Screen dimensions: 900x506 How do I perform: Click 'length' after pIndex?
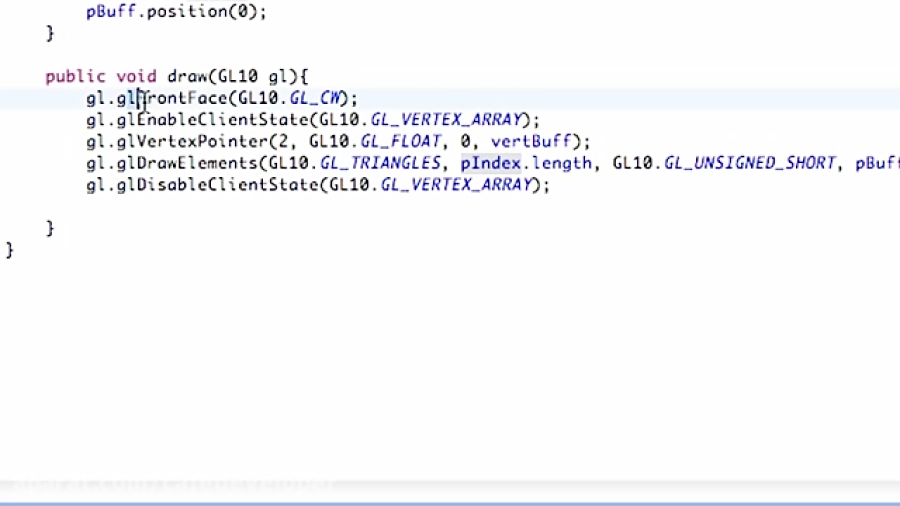[x=561, y=164]
